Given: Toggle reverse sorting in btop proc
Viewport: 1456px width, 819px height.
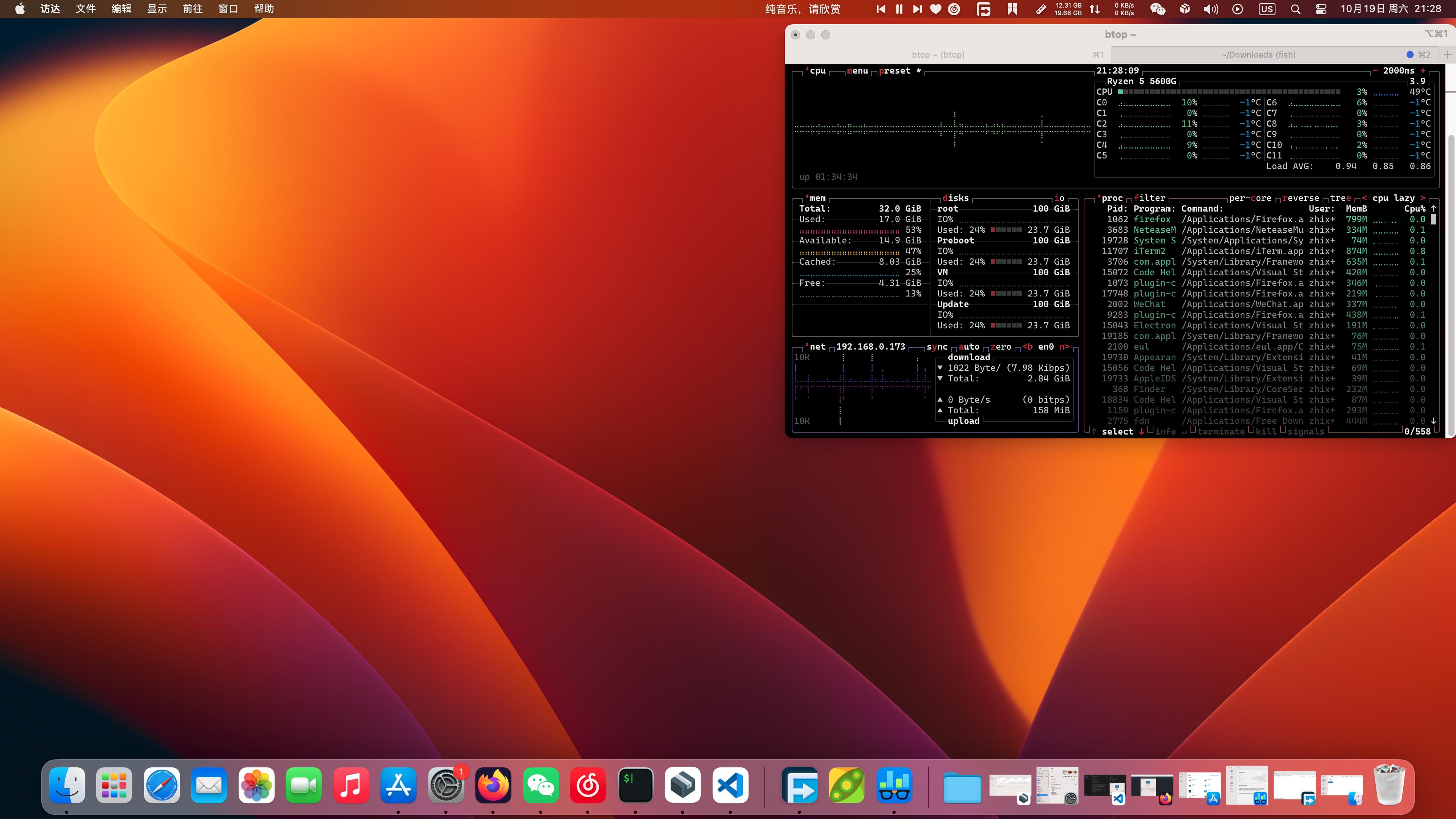Looking at the screenshot, I should (x=1300, y=198).
